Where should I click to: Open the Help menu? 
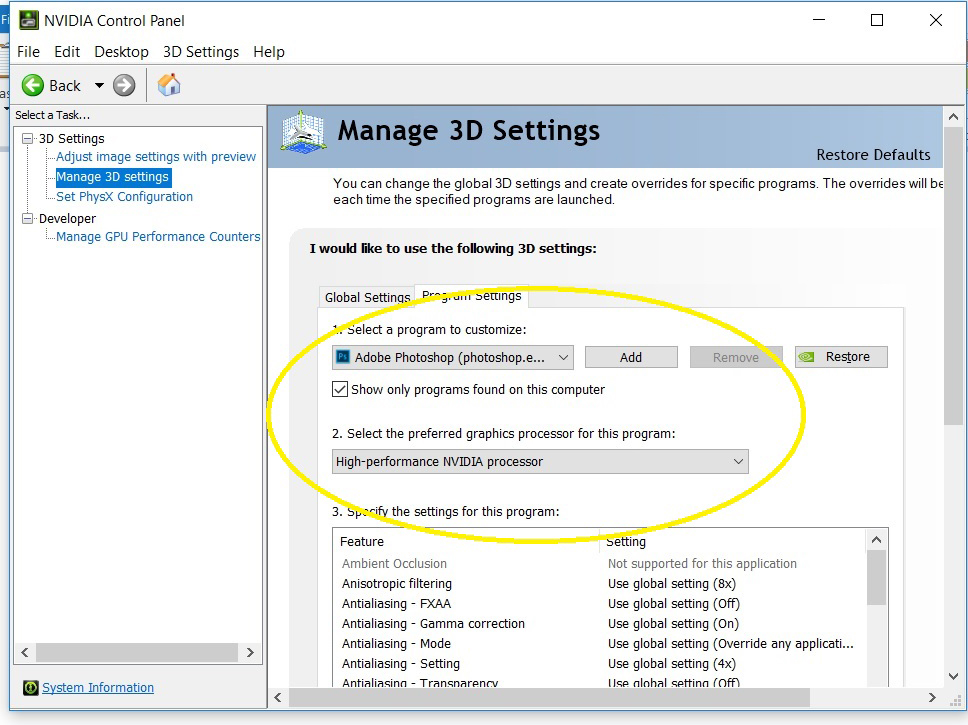[x=269, y=52]
